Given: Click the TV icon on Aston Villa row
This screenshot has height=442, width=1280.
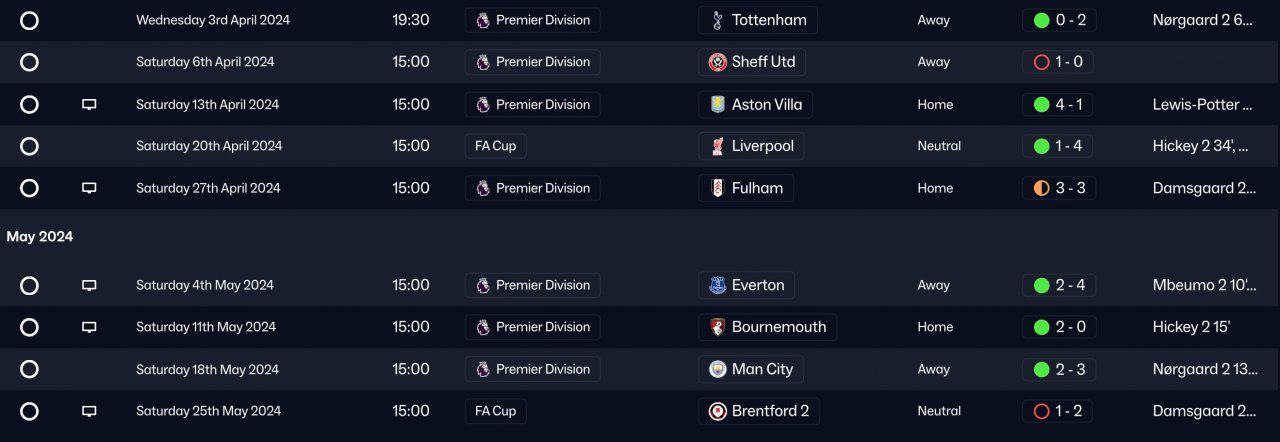Looking at the screenshot, I should tap(89, 104).
